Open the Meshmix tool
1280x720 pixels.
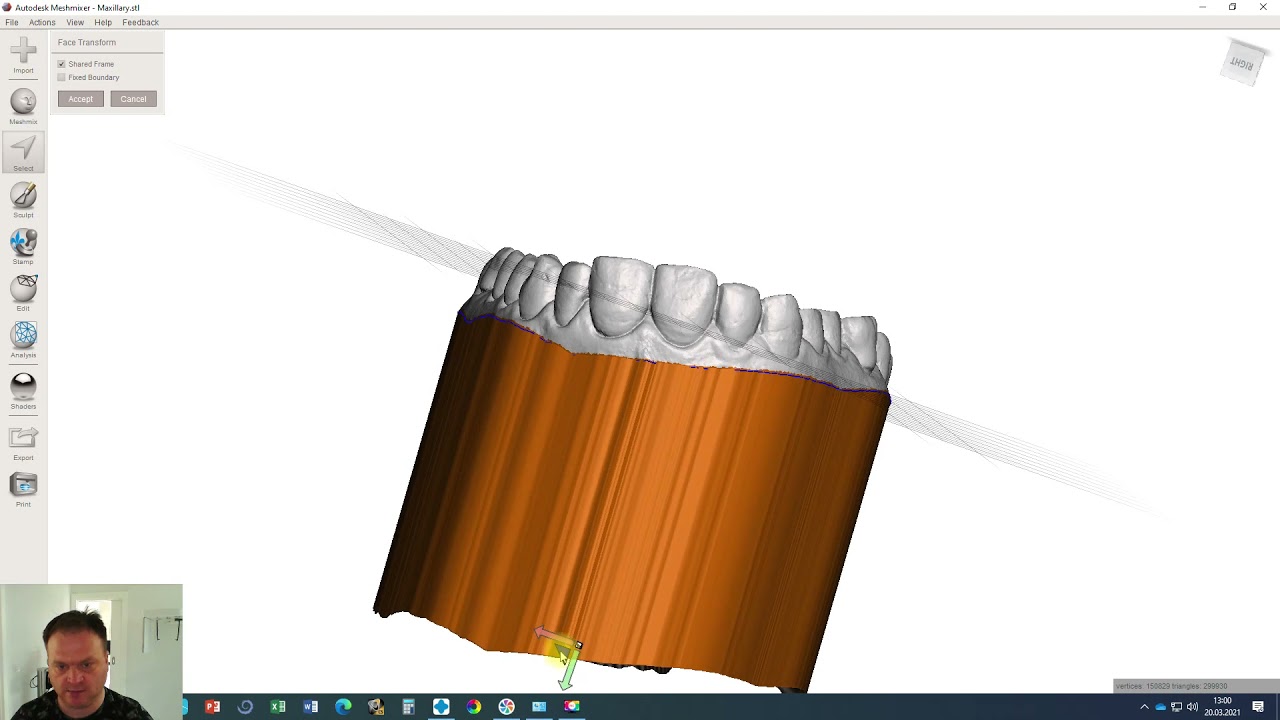(23, 107)
